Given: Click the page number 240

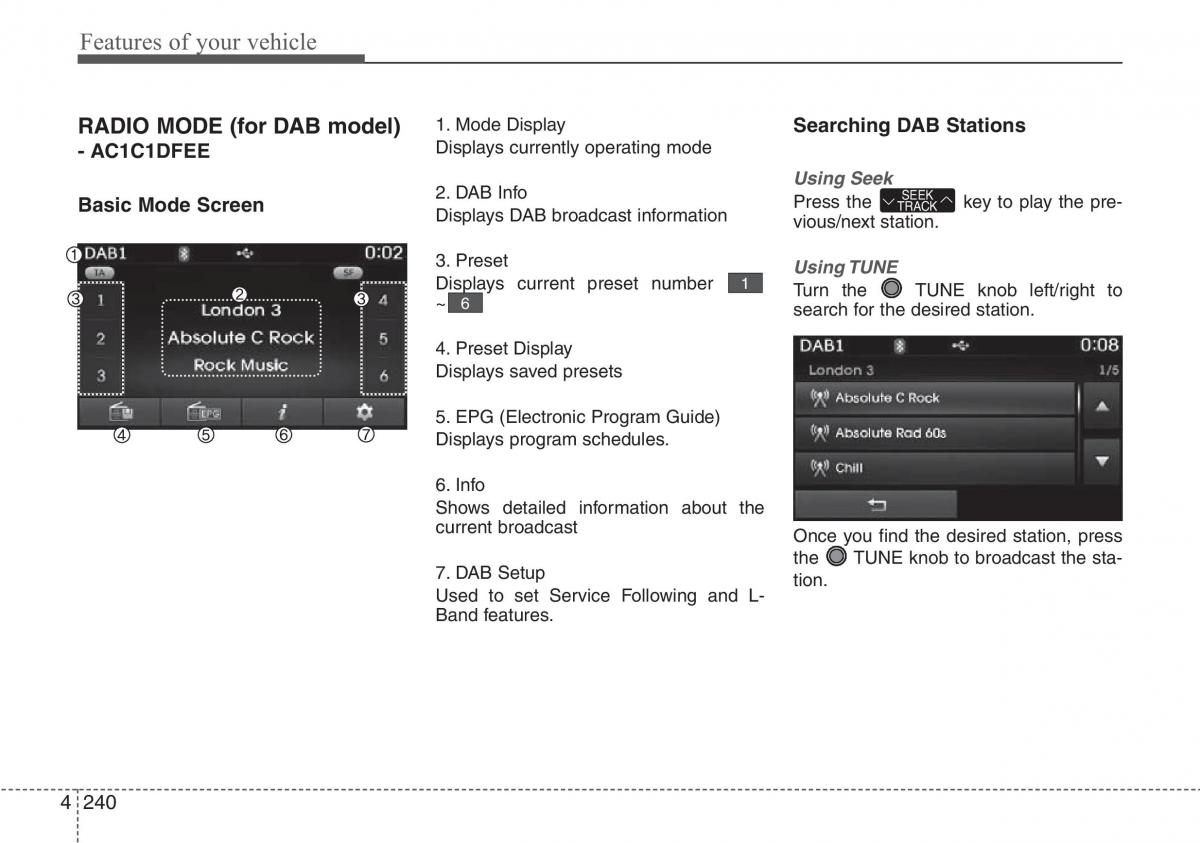Looking at the screenshot, I should click(101, 801).
